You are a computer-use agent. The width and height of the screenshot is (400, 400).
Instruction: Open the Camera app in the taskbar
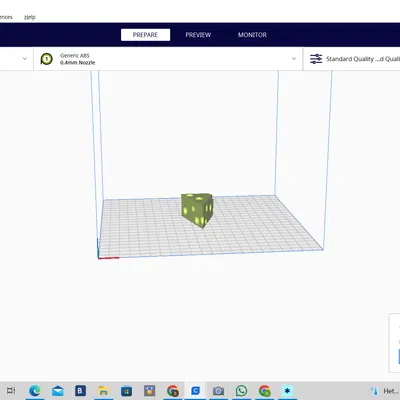point(218,390)
